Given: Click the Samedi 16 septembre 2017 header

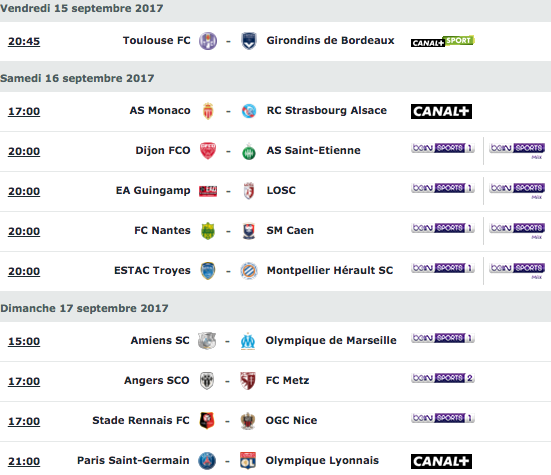Looking at the screenshot, I should pyautogui.click(x=77, y=78).
